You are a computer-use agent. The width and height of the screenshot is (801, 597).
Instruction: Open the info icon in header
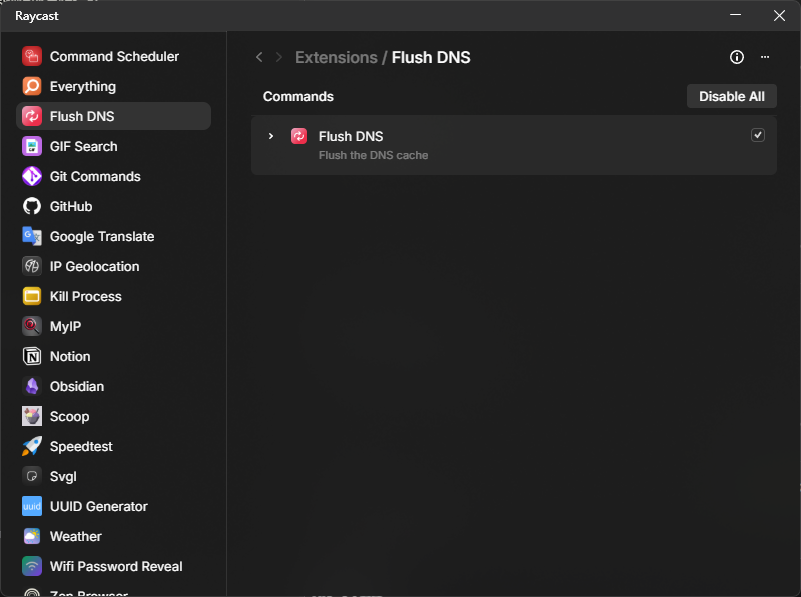click(x=737, y=58)
